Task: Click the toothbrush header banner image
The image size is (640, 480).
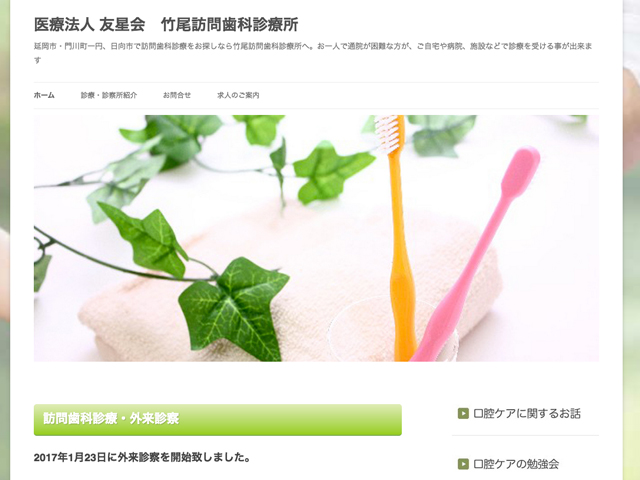Action: (316, 238)
